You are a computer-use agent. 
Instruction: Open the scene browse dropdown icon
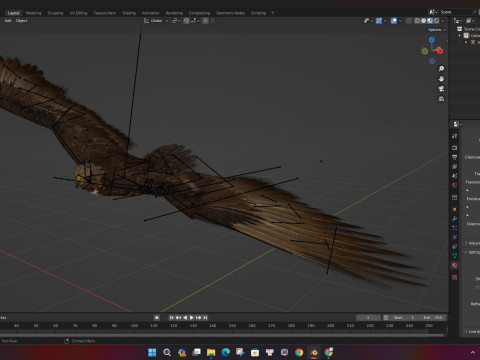[433, 12]
